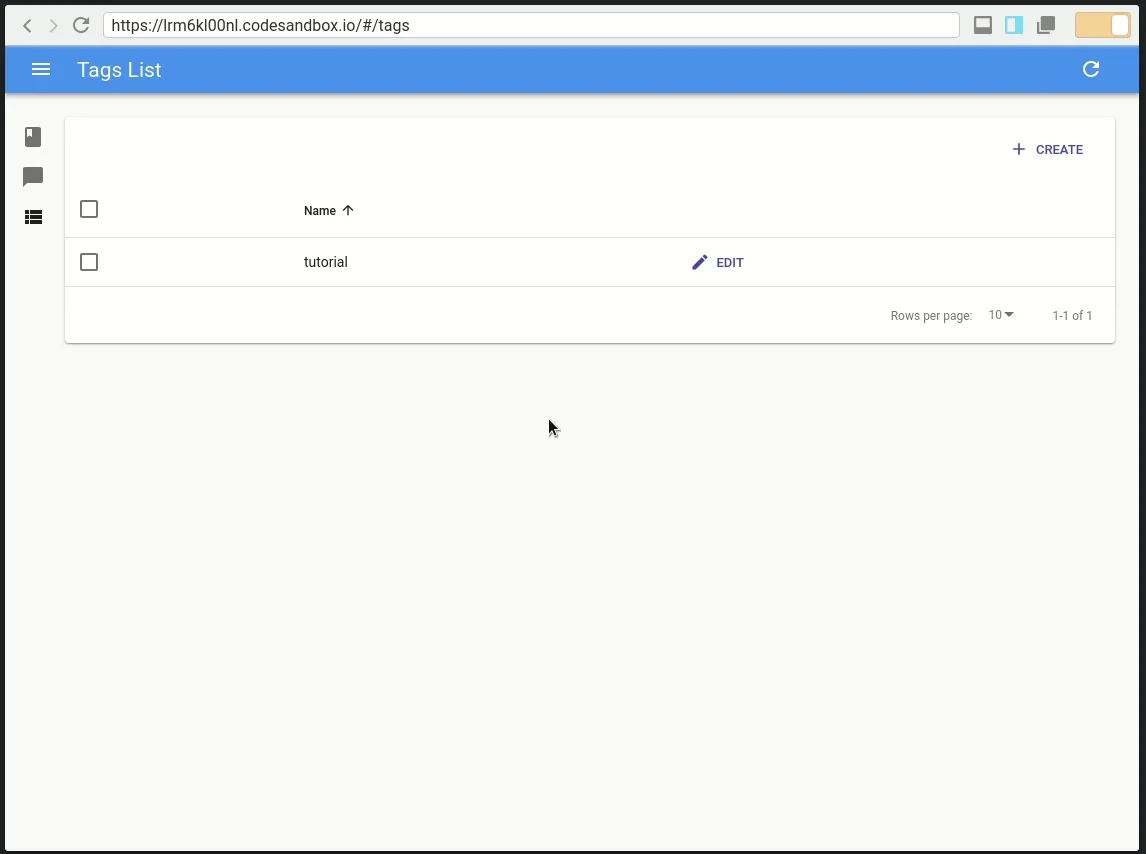Open the posts section via the book icon

click(x=33, y=137)
